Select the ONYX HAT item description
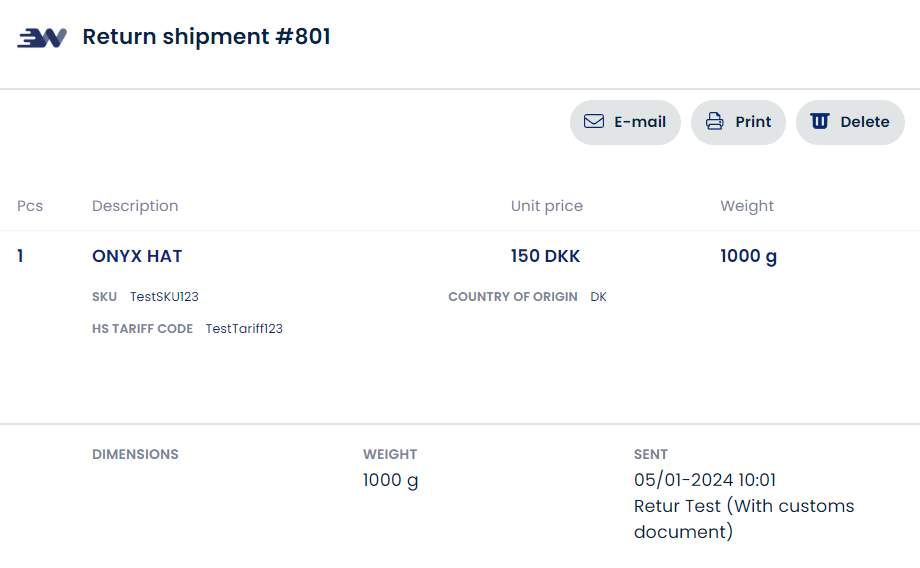The image size is (920, 568). click(x=137, y=256)
